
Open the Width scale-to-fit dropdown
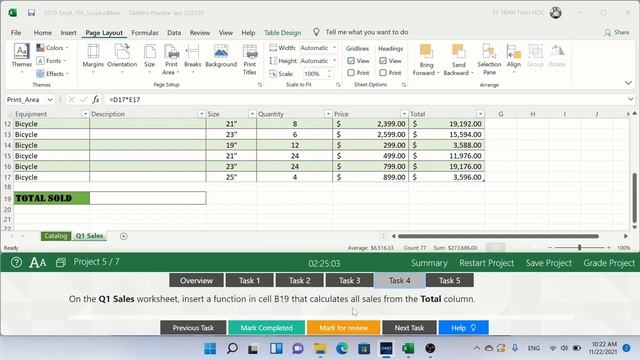[334, 48]
